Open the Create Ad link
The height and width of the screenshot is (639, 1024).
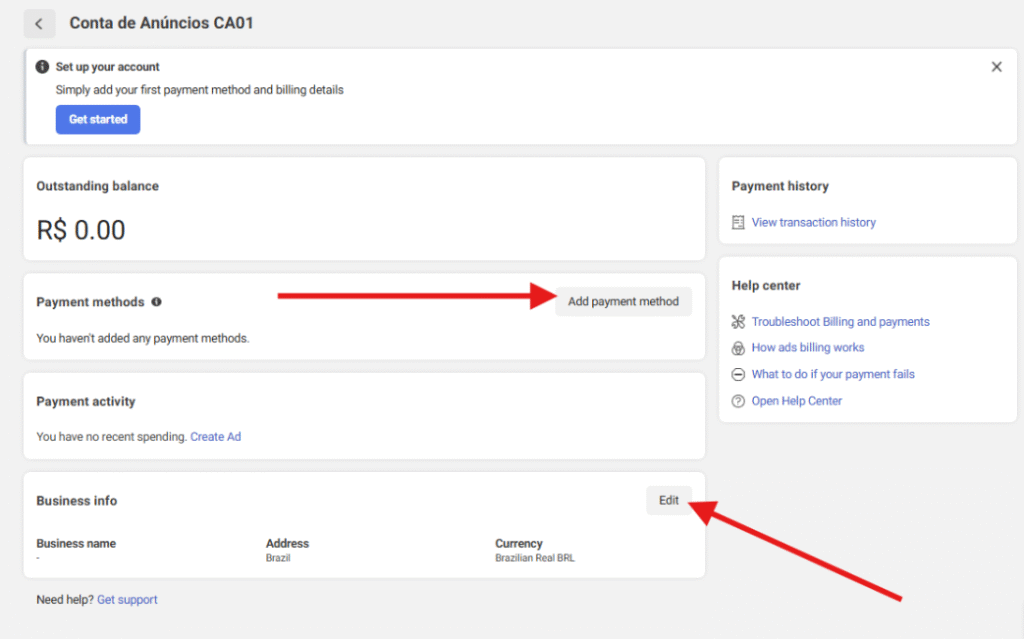coord(216,437)
